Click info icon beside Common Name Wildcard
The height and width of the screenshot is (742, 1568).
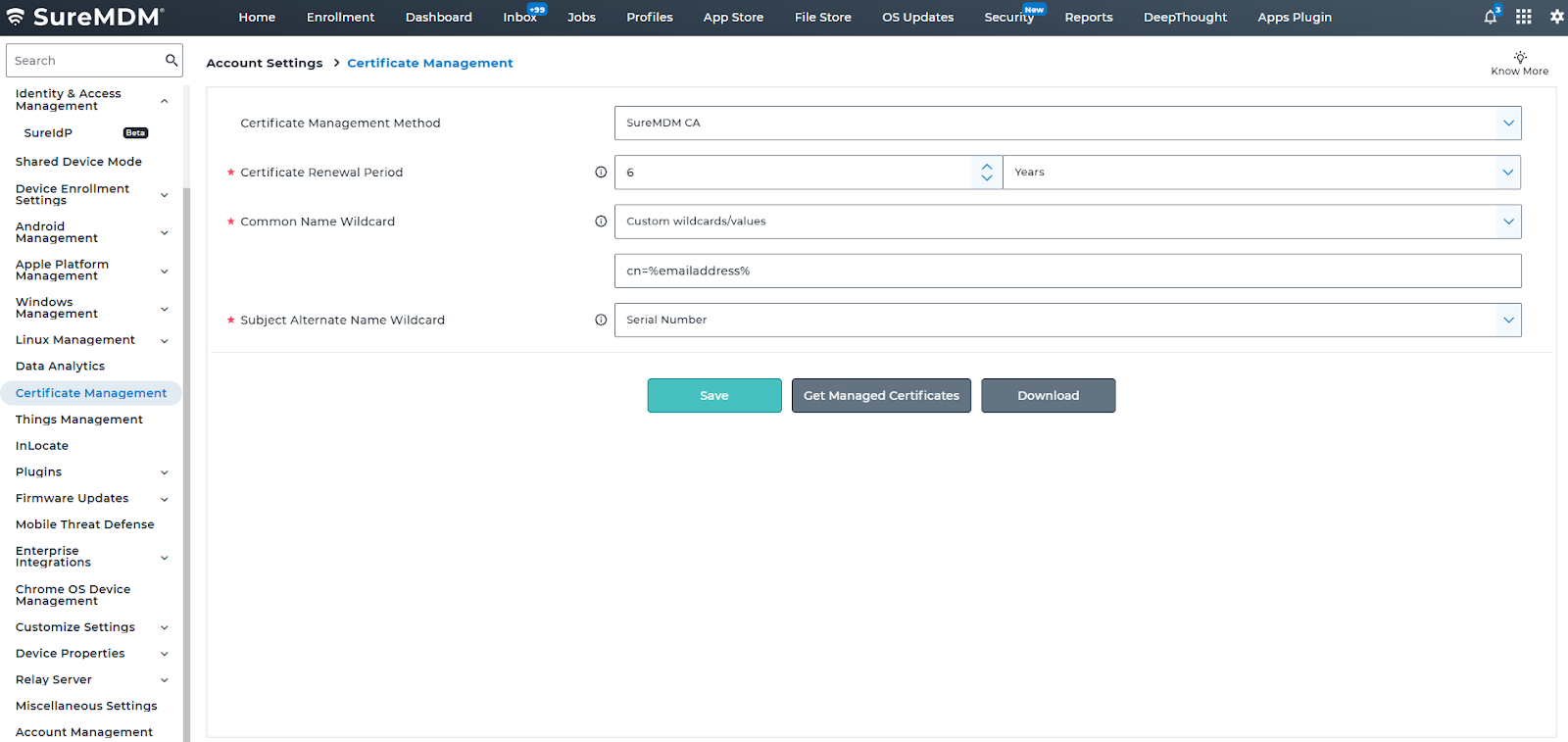[601, 222]
